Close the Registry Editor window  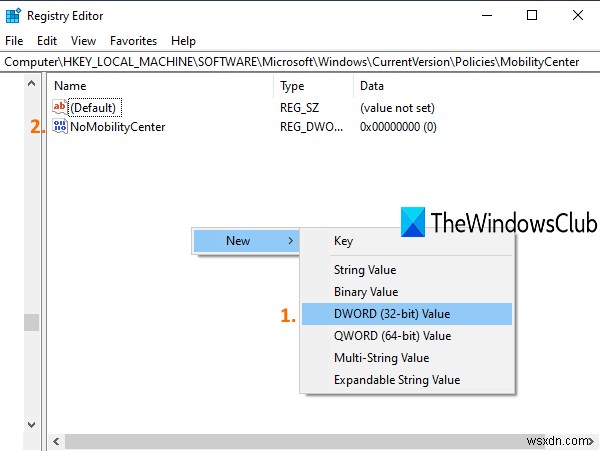(578, 15)
